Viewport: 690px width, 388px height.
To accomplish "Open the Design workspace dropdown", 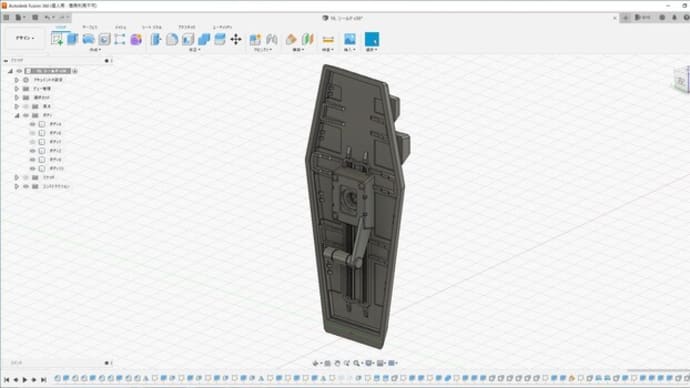I will point(25,38).
